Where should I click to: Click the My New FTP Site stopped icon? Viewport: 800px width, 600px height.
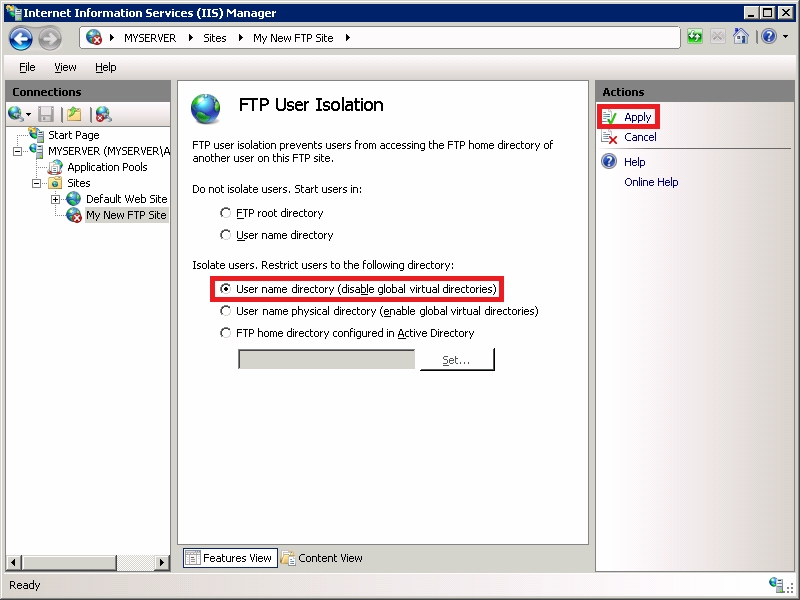[x=74, y=215]
